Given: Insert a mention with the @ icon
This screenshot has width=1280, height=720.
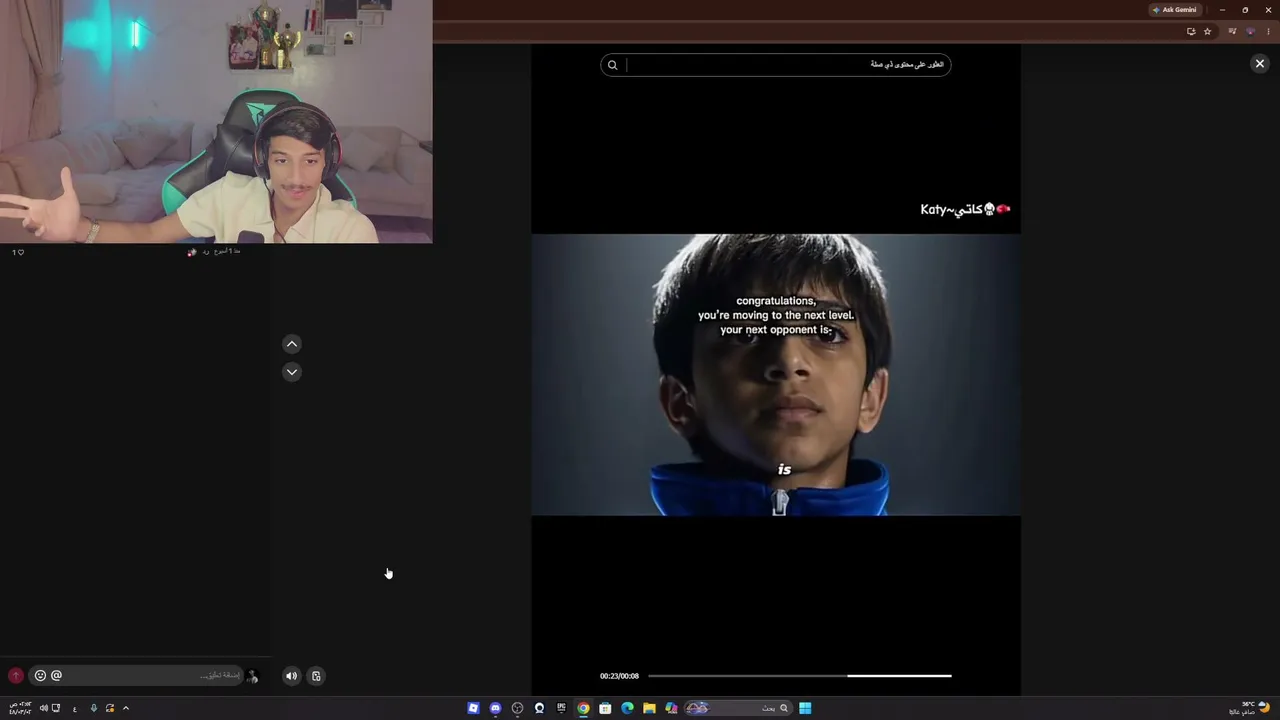Looking at the screenshot, I should [56, 676].
